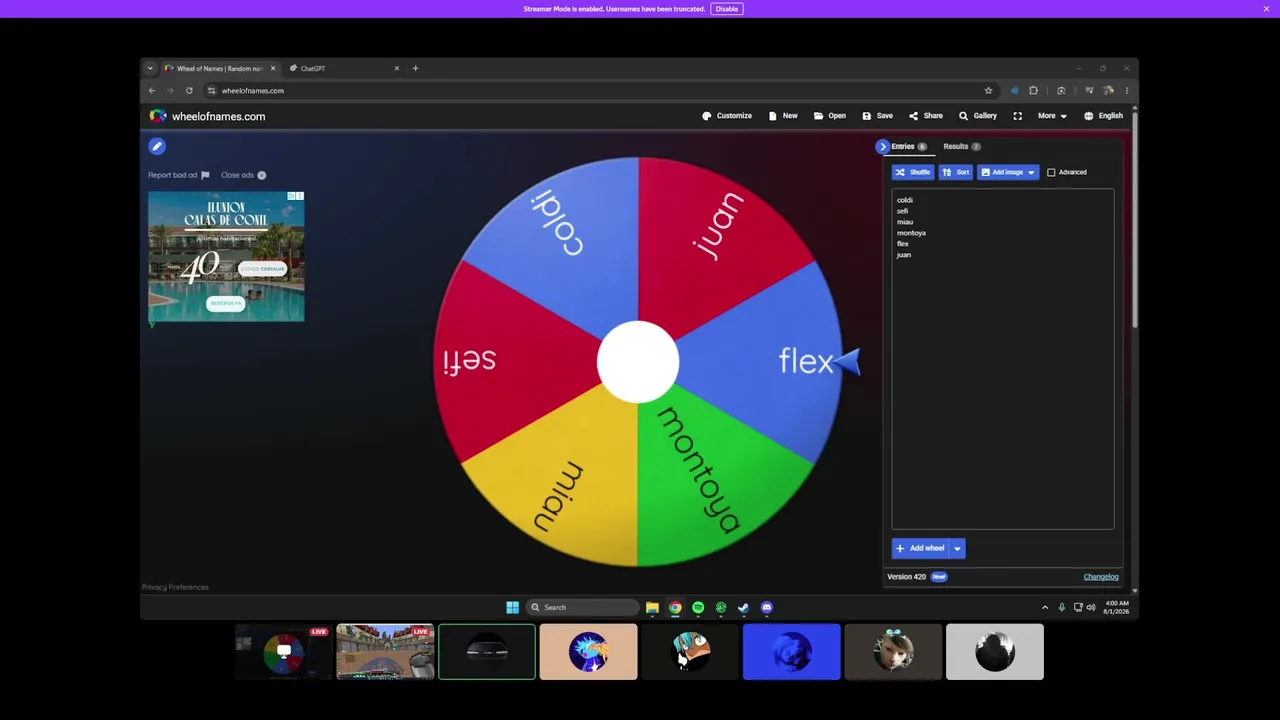Viewport: 1280px width, 720px height.
Task: Open the Windows Start menu
Action: (x=512, y=607)
